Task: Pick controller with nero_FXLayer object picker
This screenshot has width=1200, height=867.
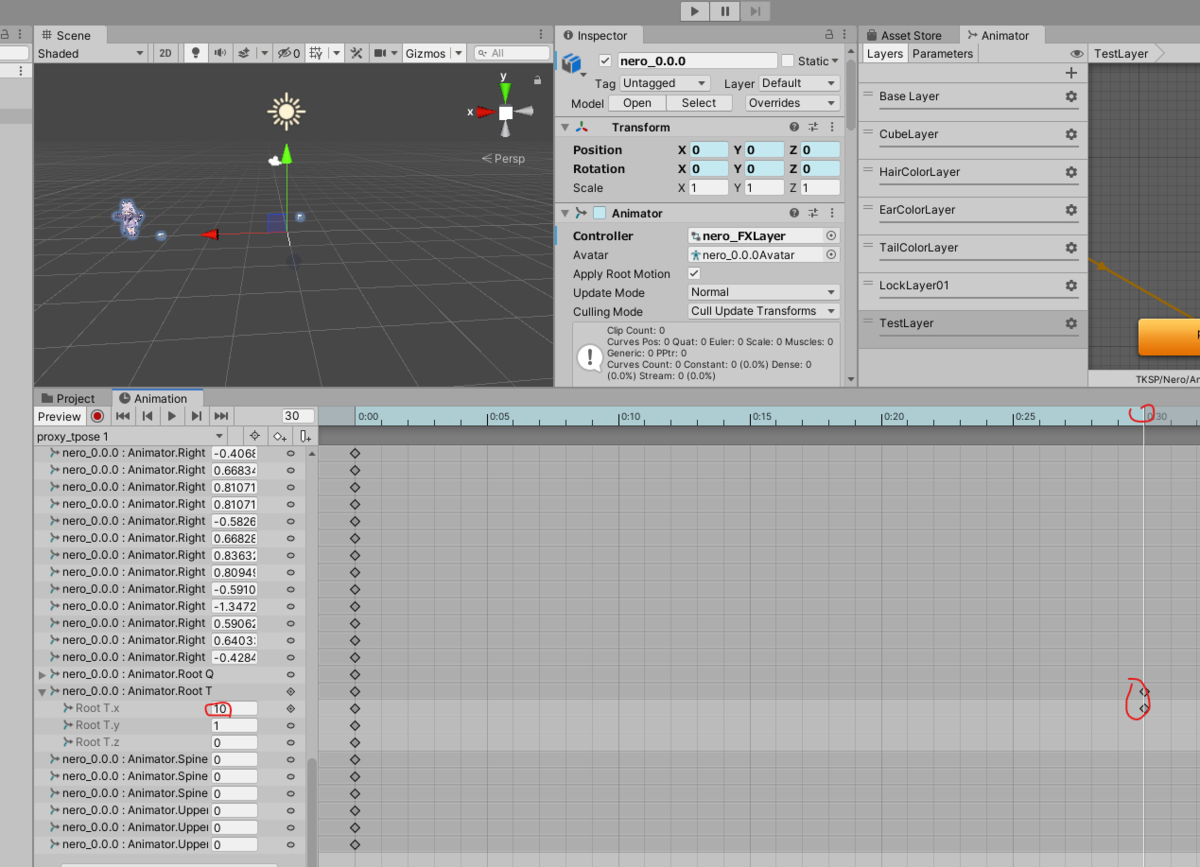Action: 831,236
